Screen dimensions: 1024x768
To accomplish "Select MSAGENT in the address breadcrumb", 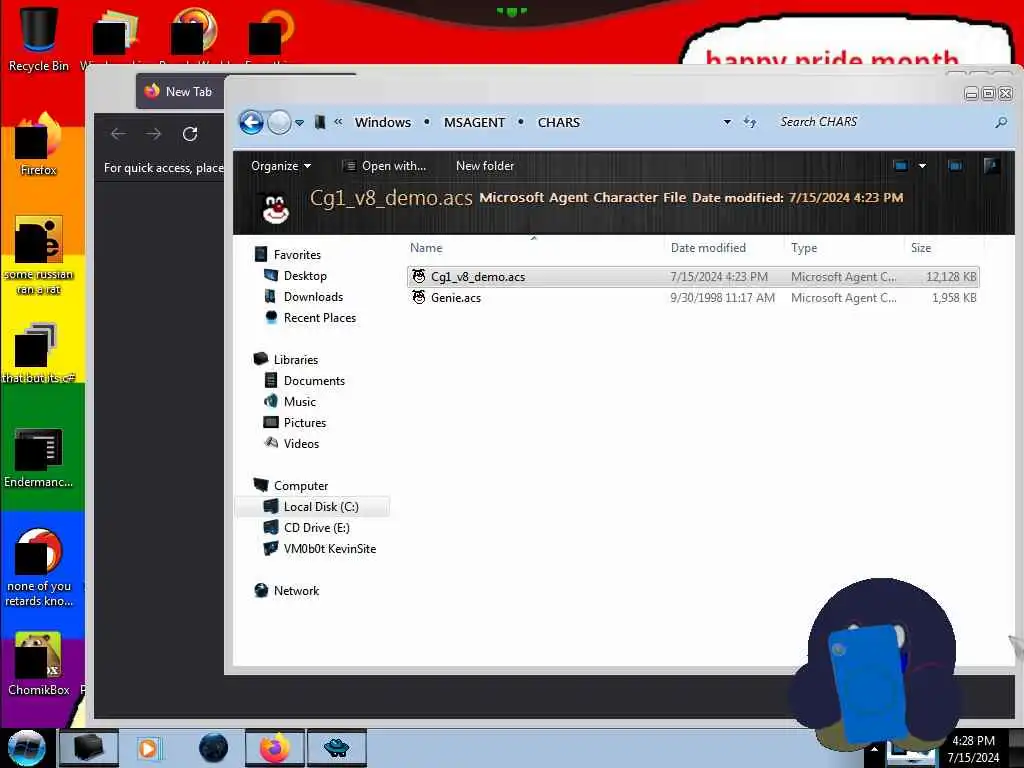I will pos(474,122).
